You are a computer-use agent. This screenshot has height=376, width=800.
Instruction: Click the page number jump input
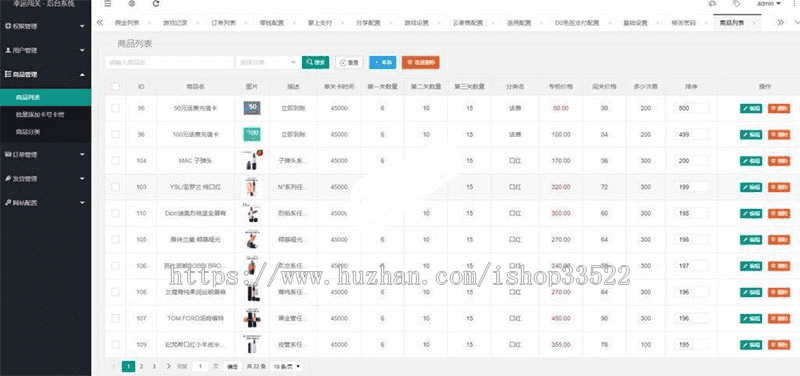click(x=201, y=366)
